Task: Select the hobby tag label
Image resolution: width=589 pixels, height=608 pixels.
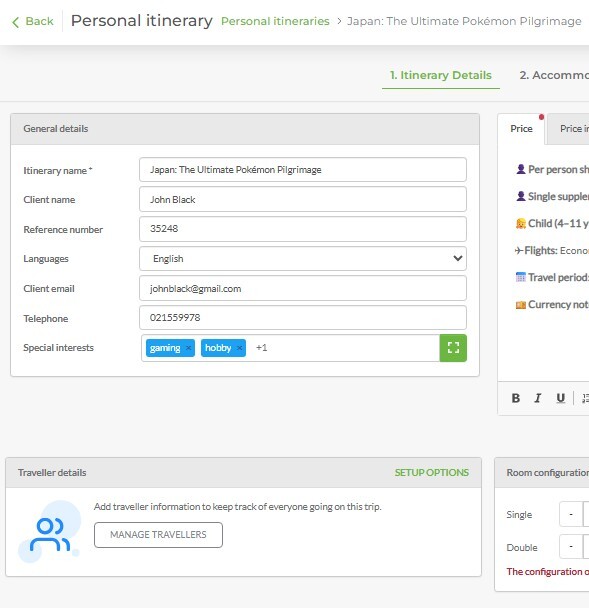Action: click(x=218, y=348)
